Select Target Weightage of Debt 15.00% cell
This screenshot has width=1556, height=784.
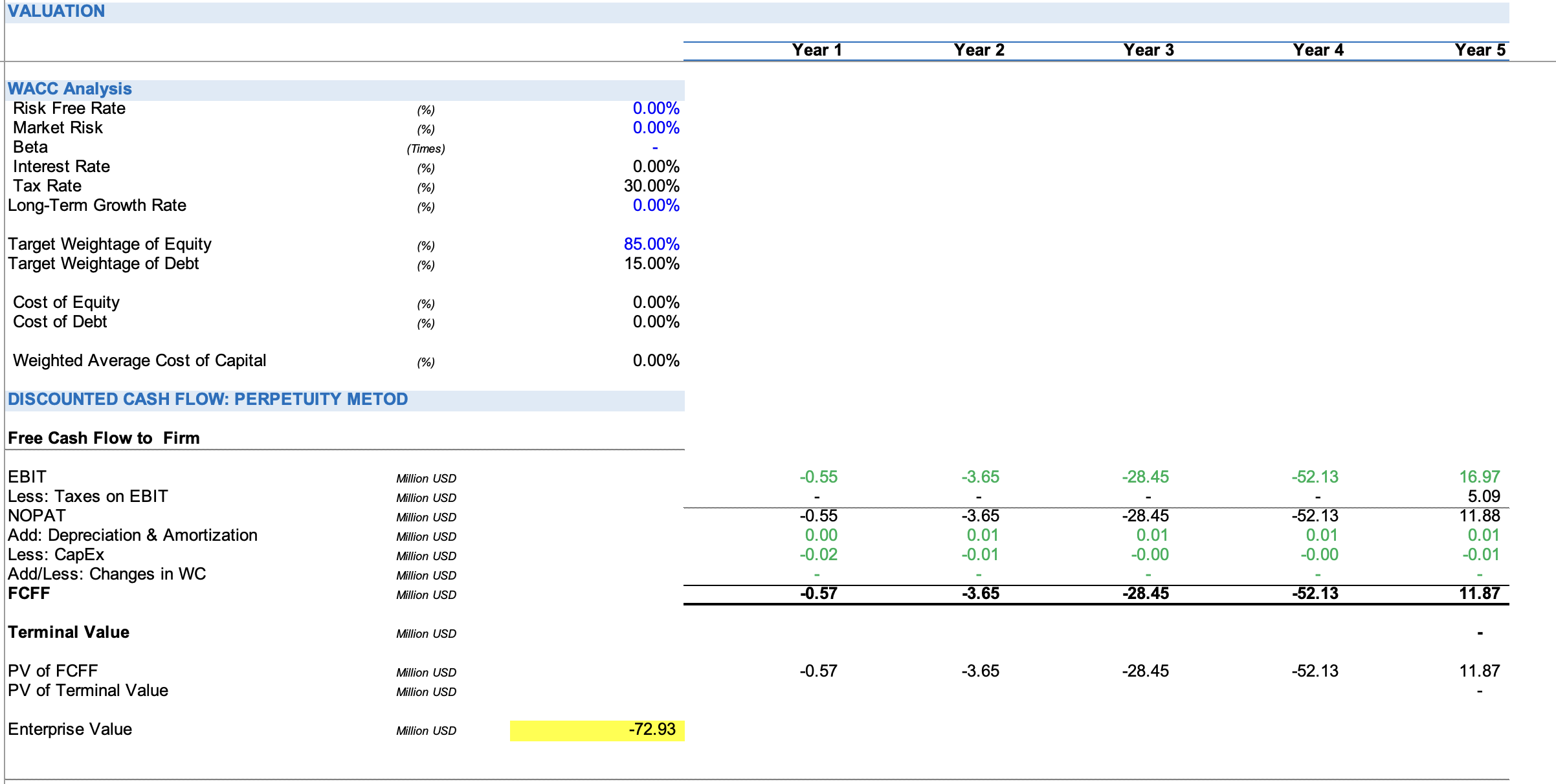[651, 264]
